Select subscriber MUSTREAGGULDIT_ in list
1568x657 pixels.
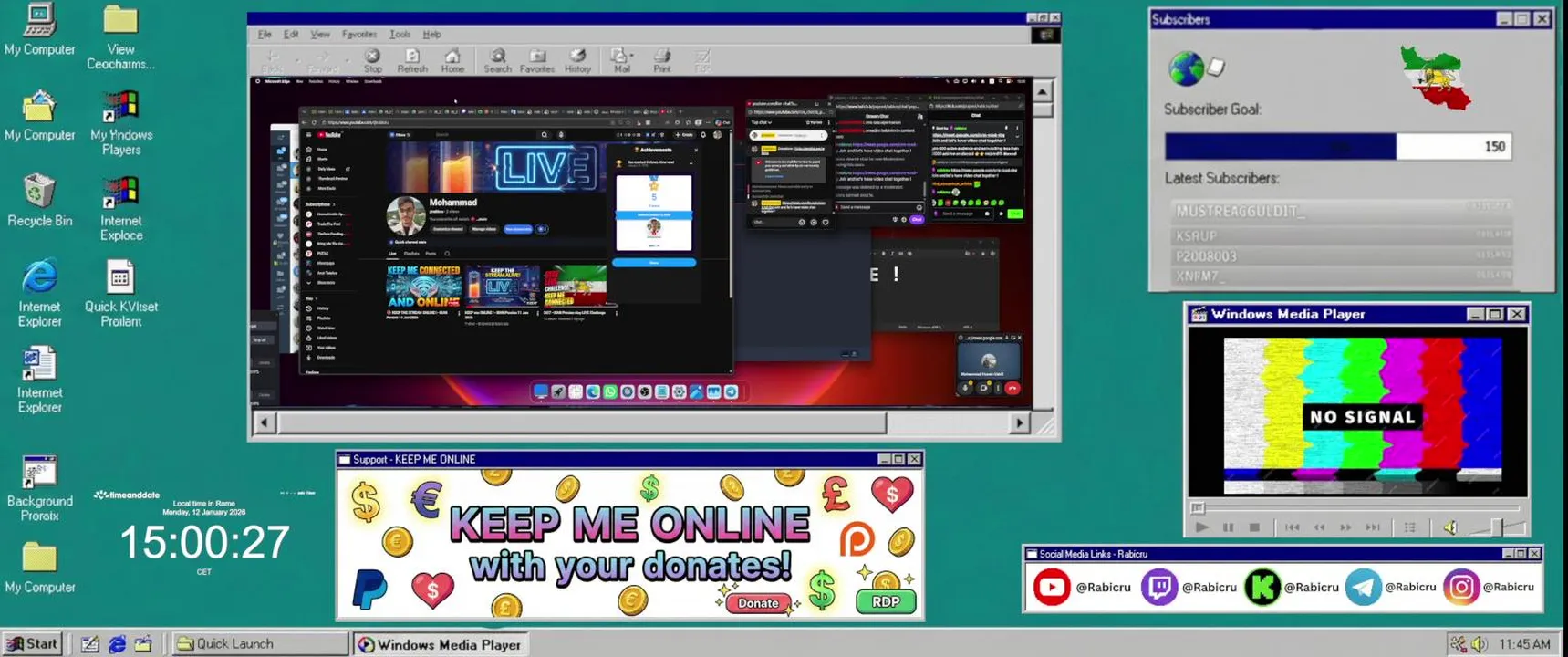[x=1341, y=211]
